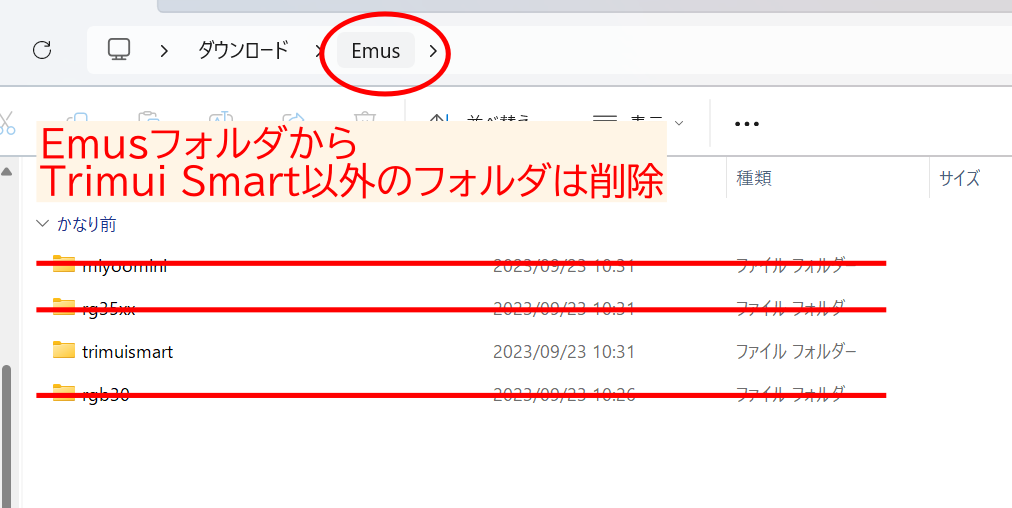The image size is (1012, 508).
Task: Open the 表示 view dropdown
Action: coord(638,122)
